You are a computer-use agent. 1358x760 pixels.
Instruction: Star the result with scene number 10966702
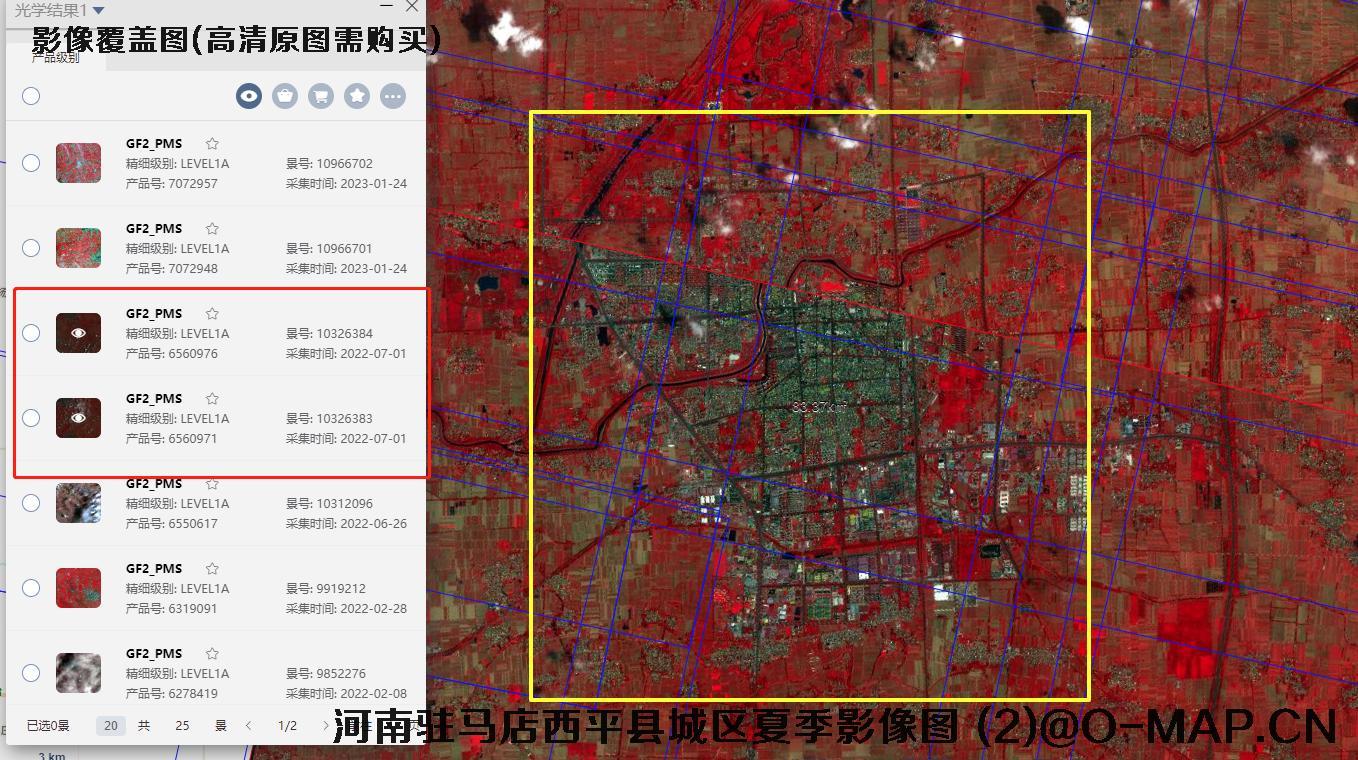[x=212, y=144]
